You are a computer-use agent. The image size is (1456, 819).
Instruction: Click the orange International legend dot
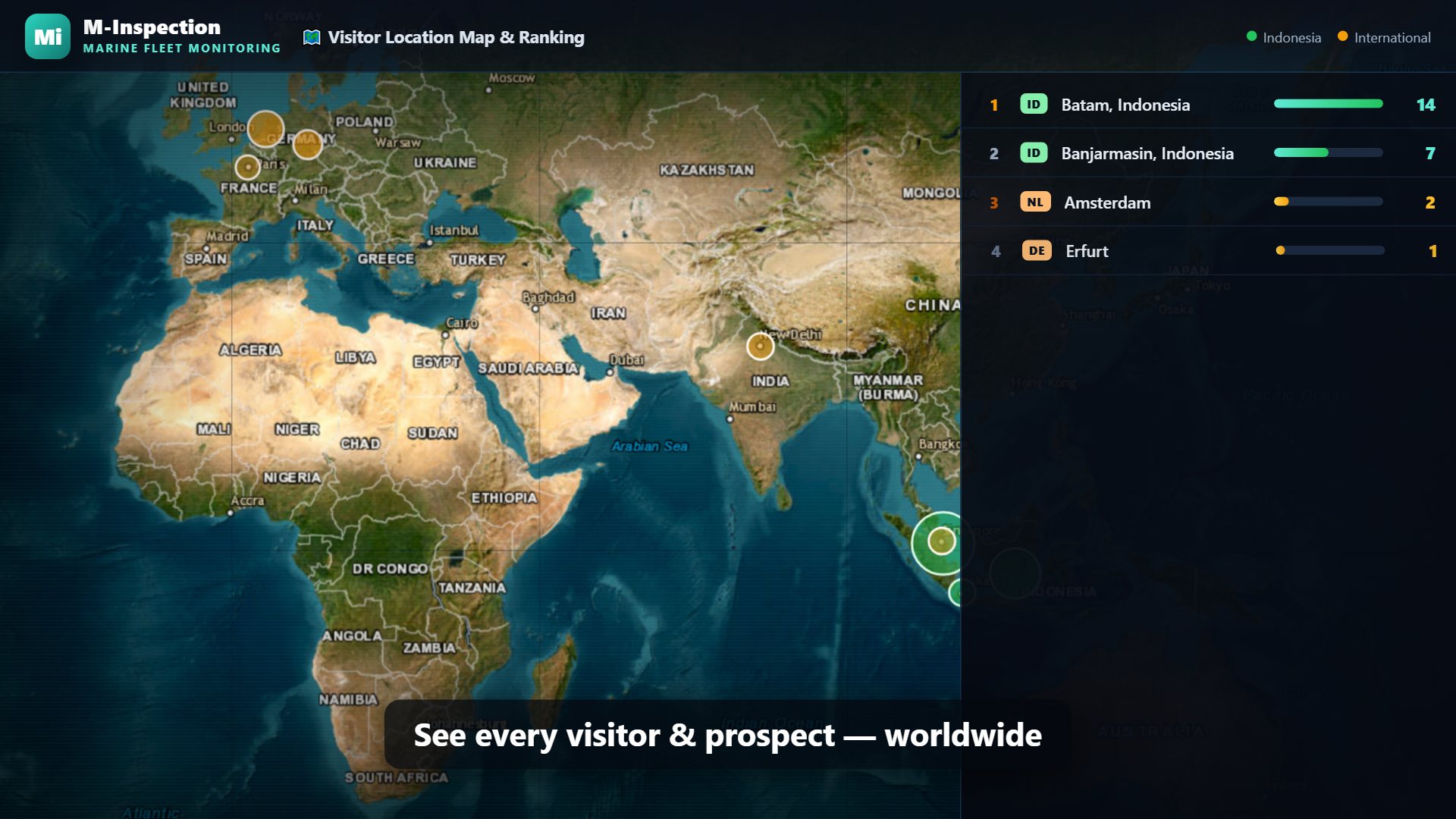(x=1343, y=36)
